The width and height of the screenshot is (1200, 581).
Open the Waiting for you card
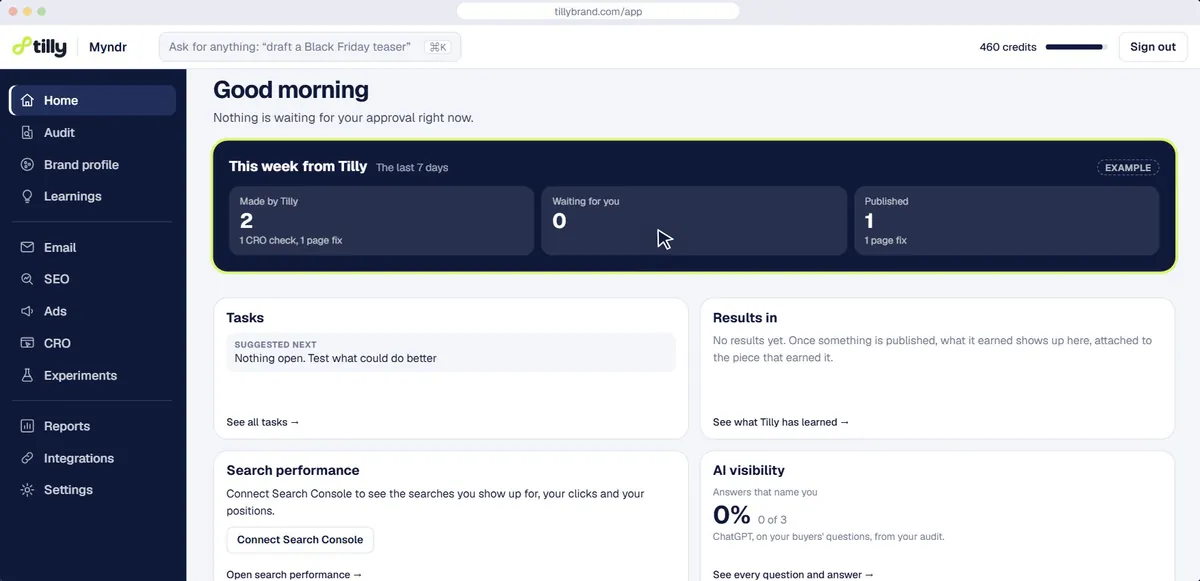(694, 220)
